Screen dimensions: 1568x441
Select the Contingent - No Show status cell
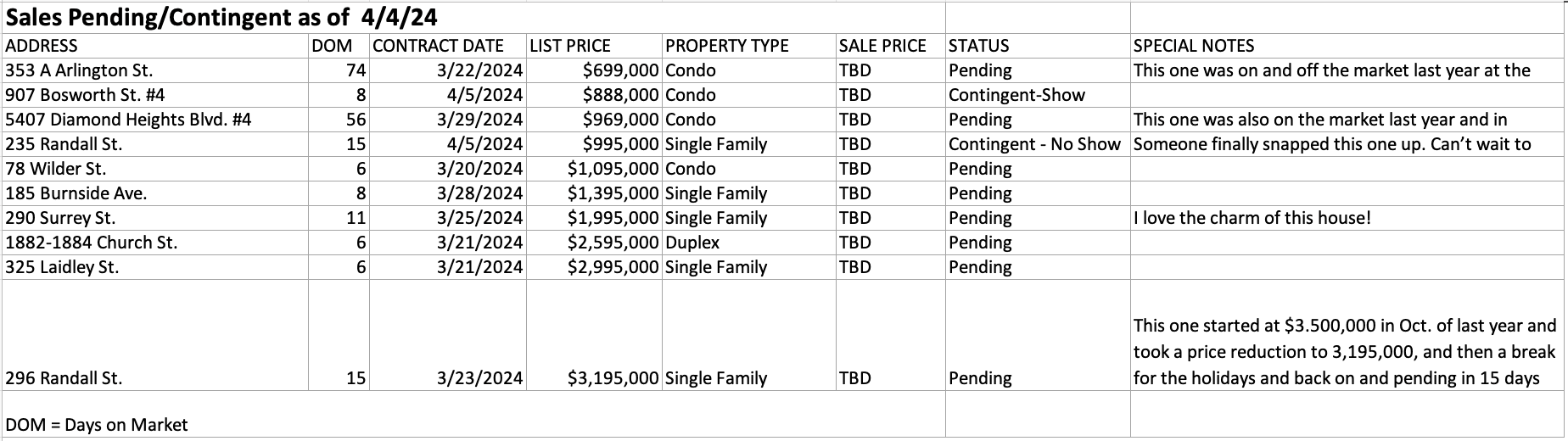1038,144
